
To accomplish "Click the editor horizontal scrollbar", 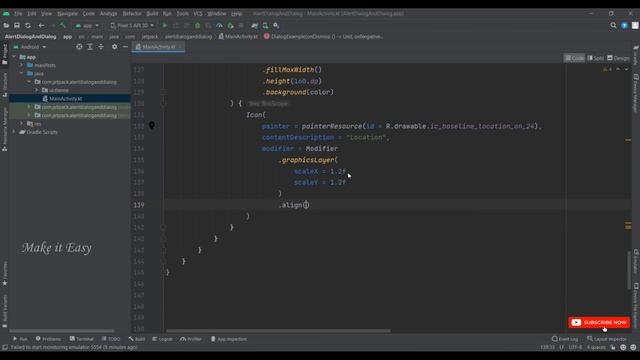I will (278, 331).
